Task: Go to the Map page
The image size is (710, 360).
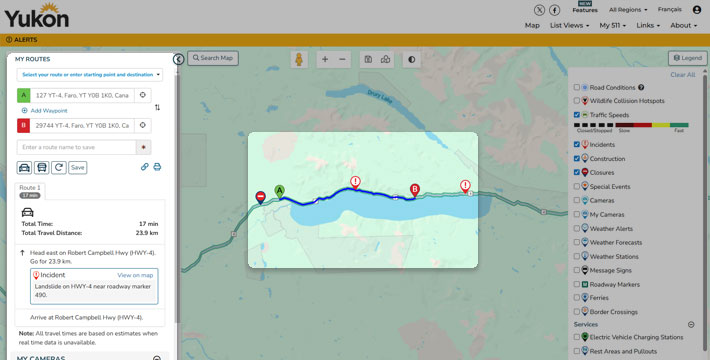Action: [532, 25]
